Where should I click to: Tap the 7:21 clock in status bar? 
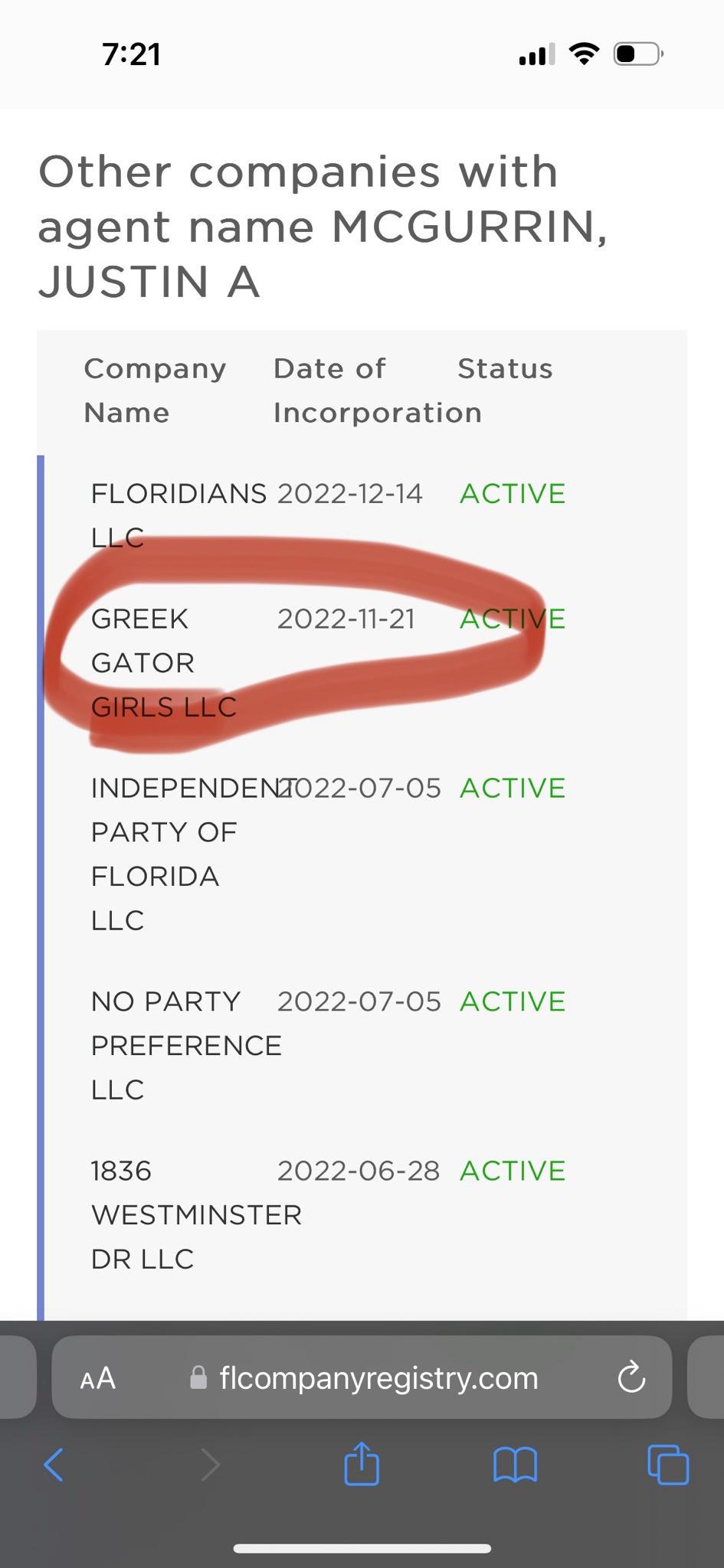click(131, 54)
